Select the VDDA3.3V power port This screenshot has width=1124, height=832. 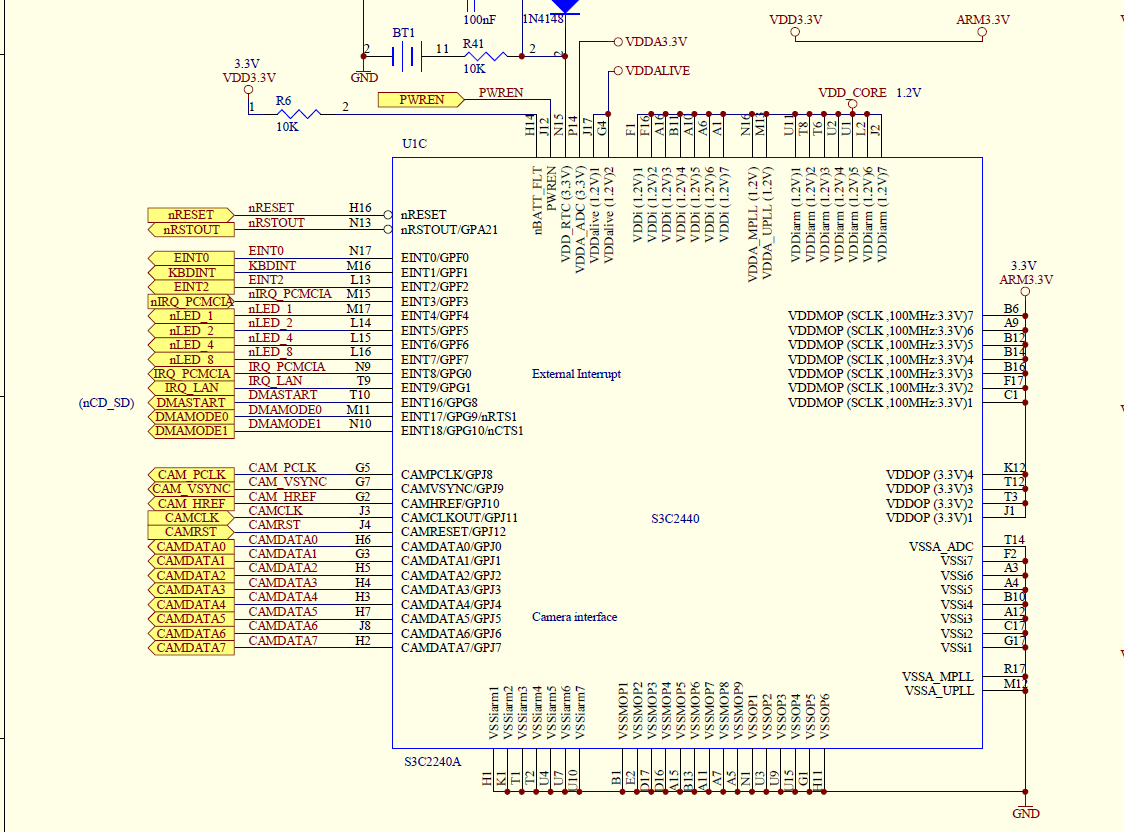pos(650,42)
